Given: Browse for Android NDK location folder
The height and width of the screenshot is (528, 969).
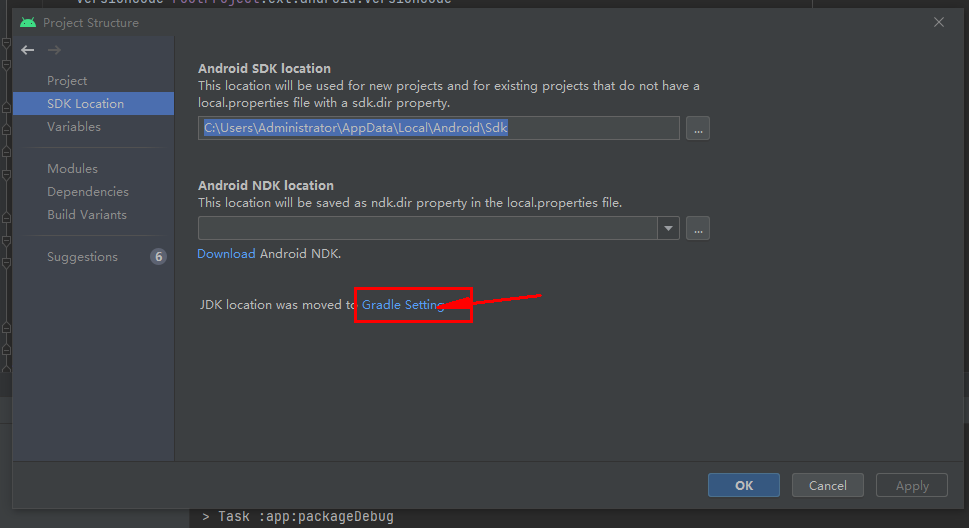Looking at the screenshot, I should pyautogui.click(x=698, y=228).
